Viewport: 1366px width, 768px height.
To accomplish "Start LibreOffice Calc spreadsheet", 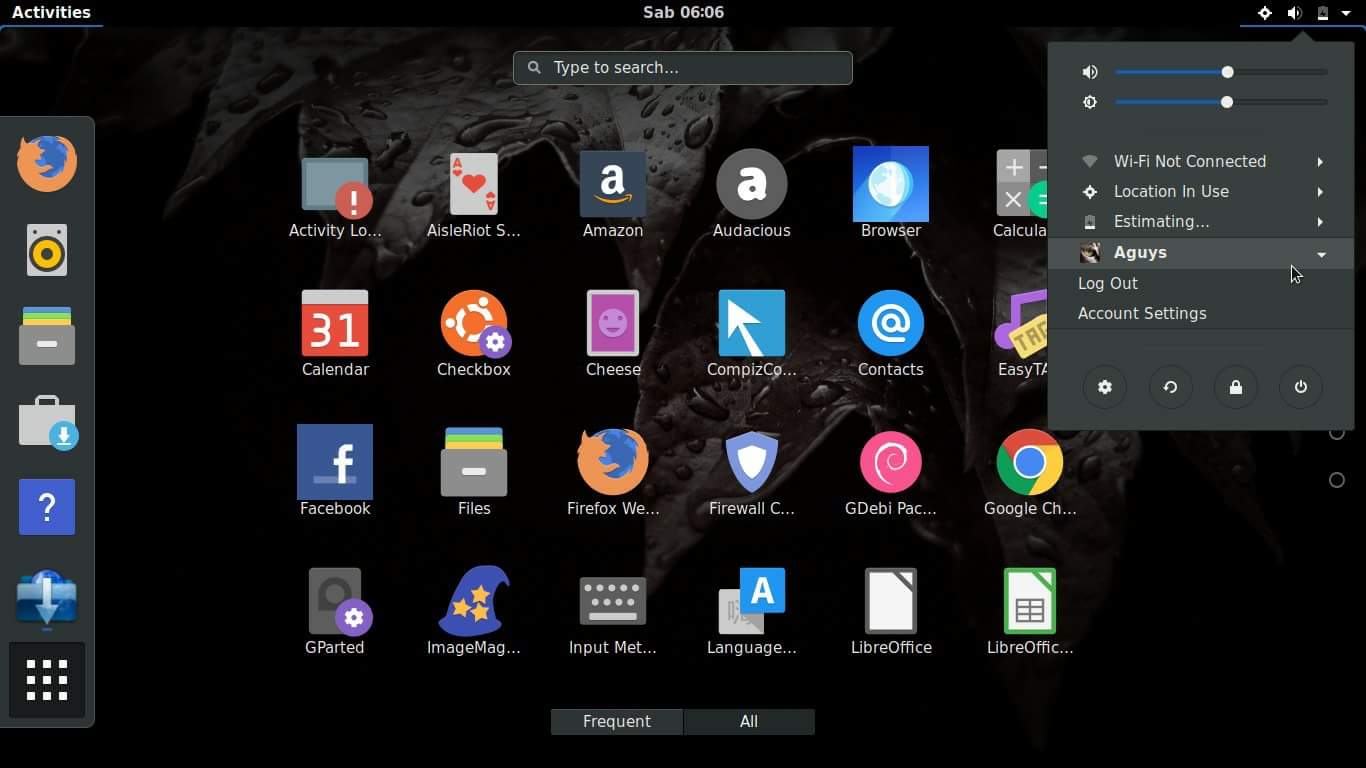I will 1030,600.
